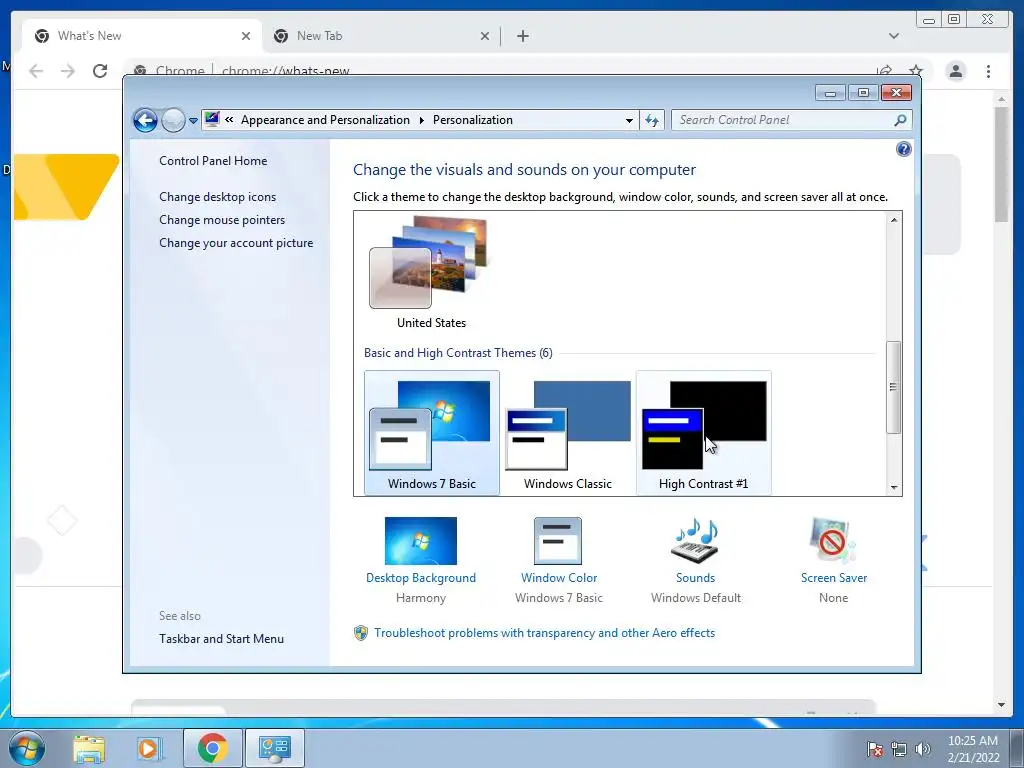Click Chrome reload button
This screenshot has width=1024, height=768.
100,71
